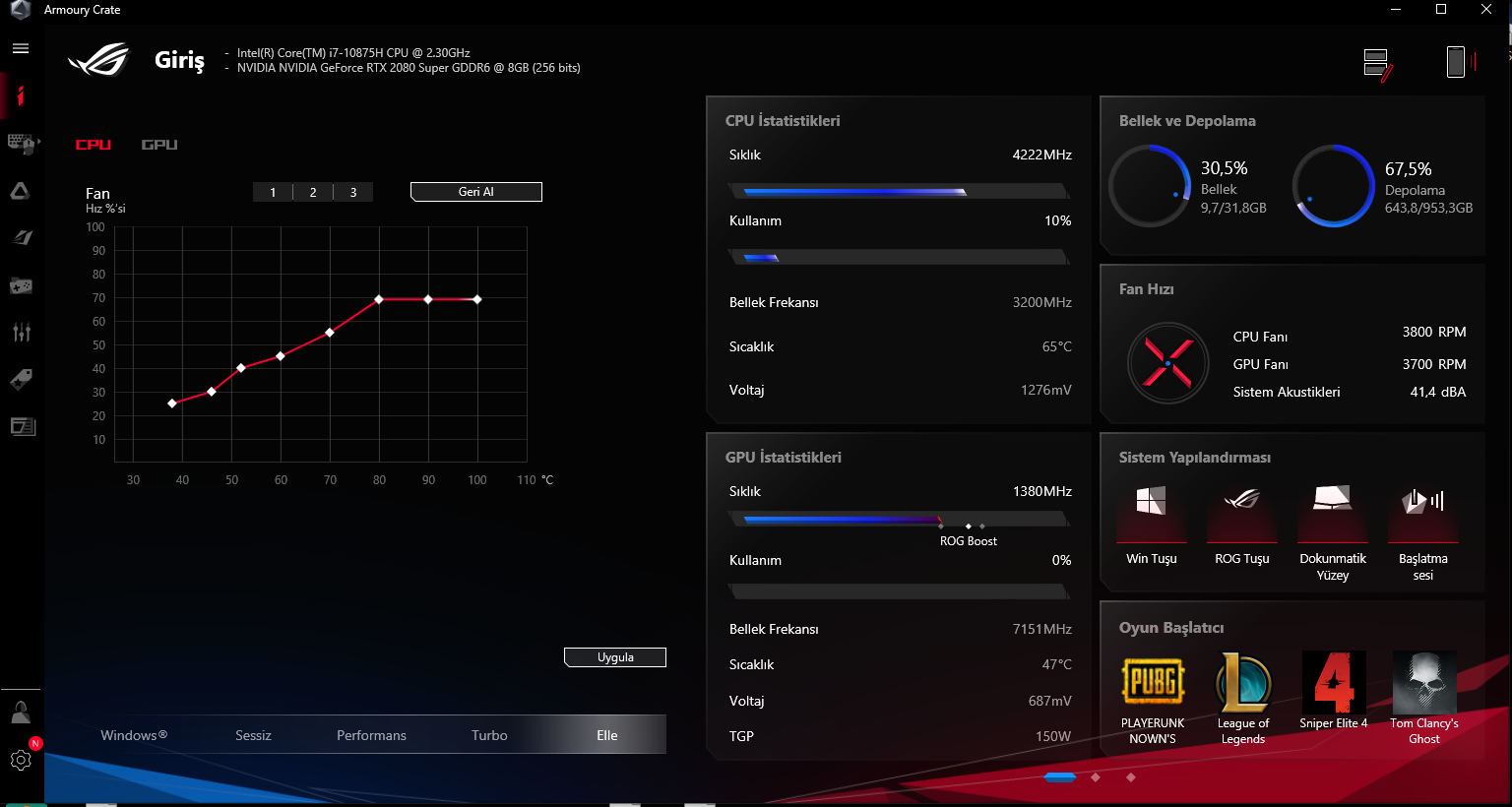Viewport: 1512px width, 807px height.
Task: Launch Tom Clancy's Ghost game icon
Action: coord(1424,681)
